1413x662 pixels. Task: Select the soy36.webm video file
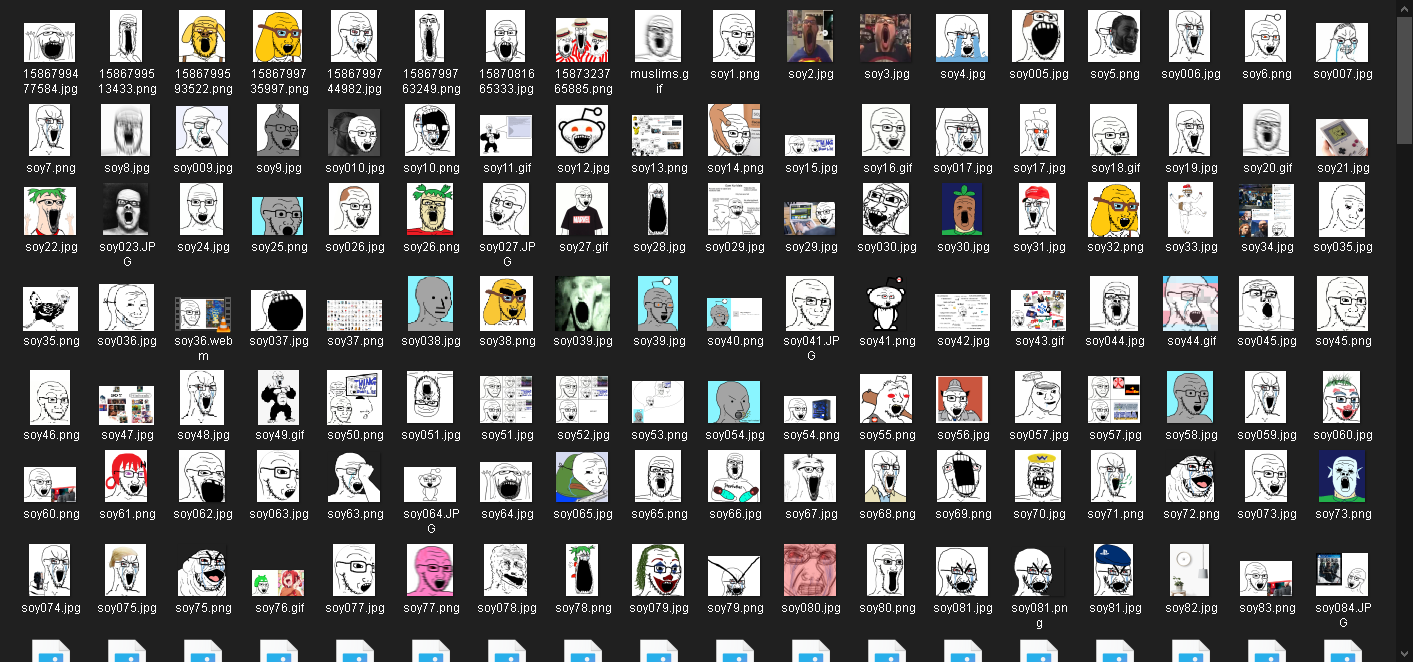click(x=202, y=314)
